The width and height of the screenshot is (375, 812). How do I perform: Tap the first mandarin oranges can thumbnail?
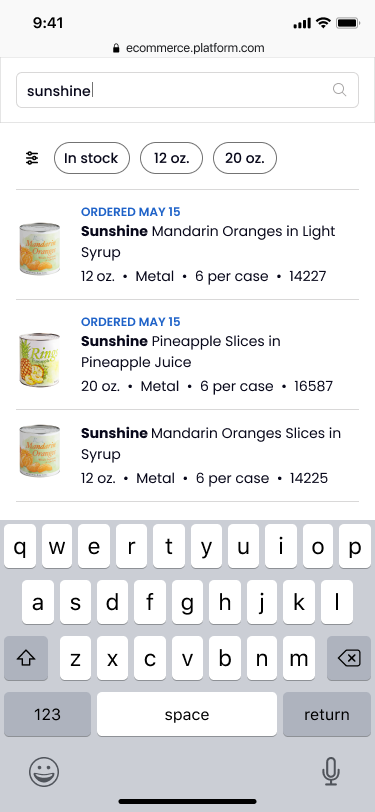(39, 249)
